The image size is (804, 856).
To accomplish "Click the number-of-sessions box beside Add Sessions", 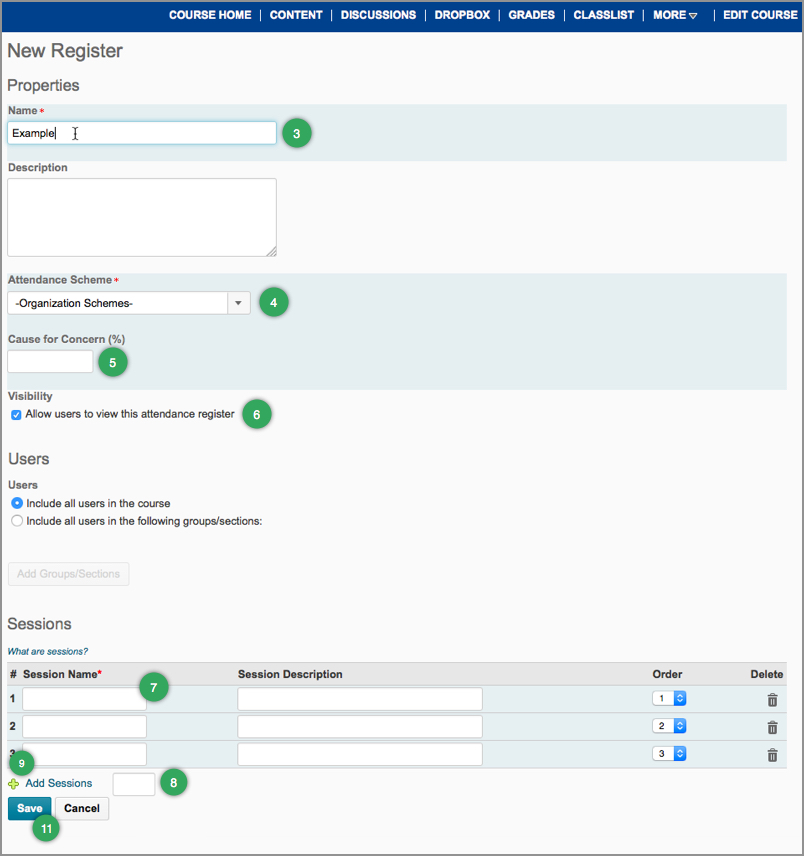I will [x=134, y=784].
